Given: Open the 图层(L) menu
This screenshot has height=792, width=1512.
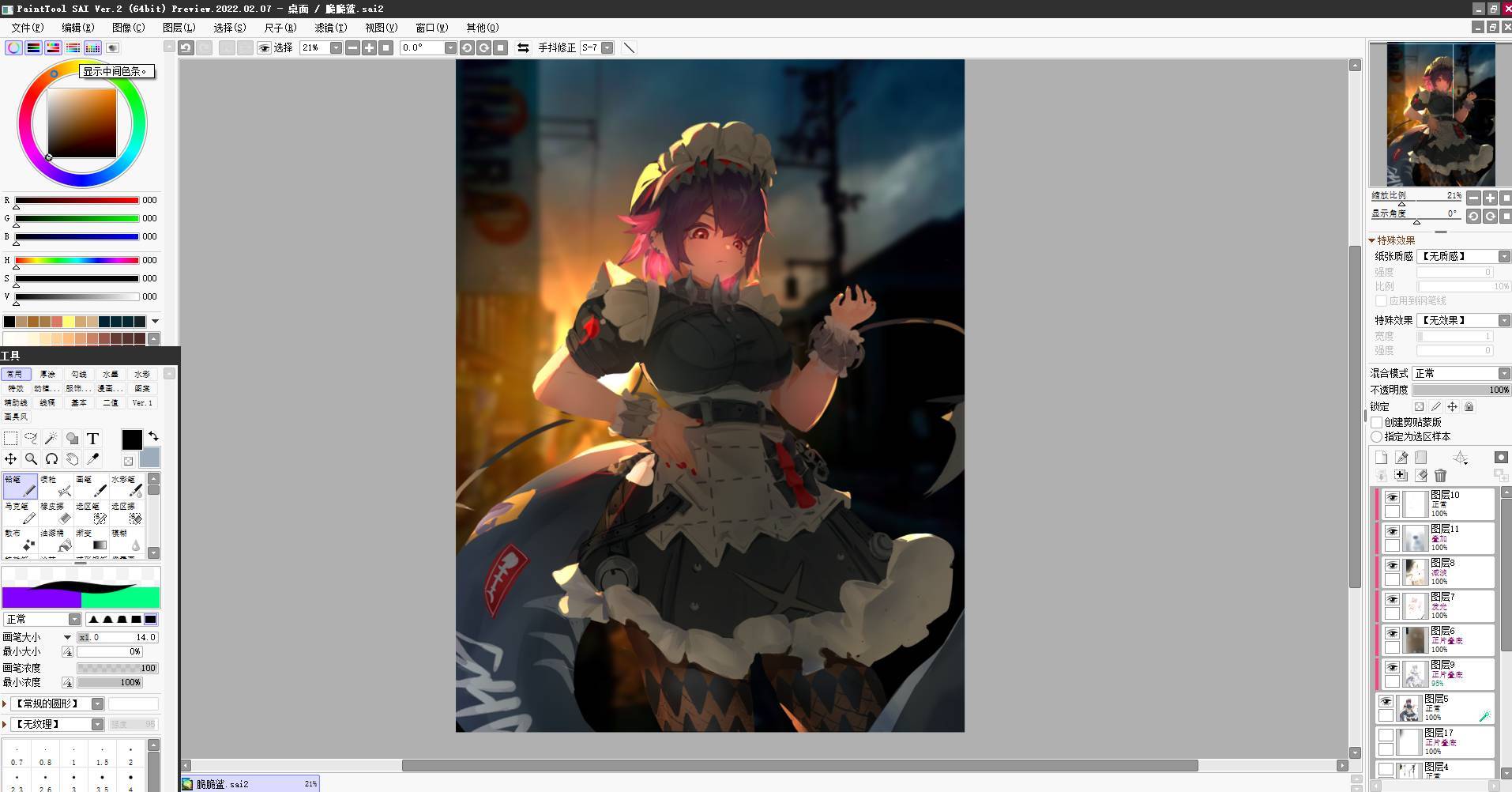Looking at the screenshot, I should [x=179, y=28].
